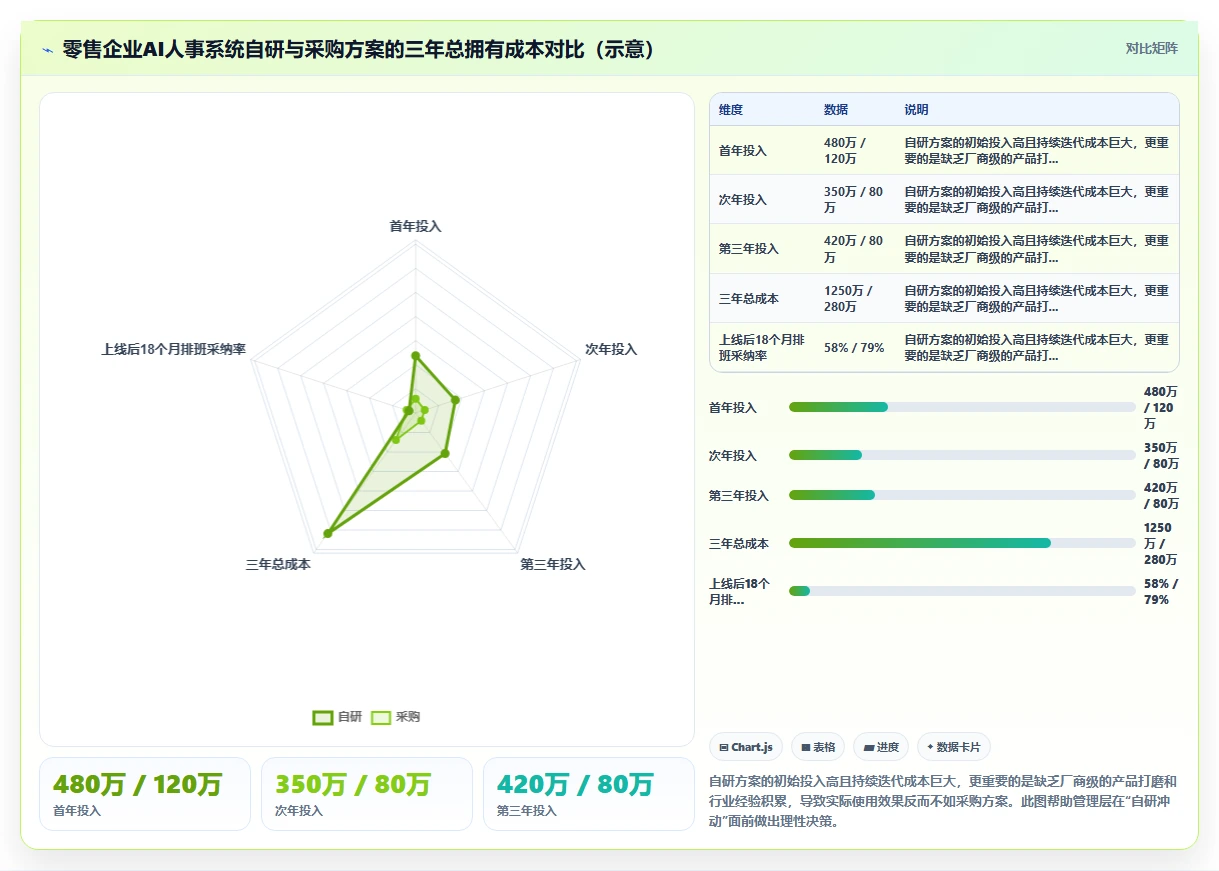The height and width of the screenshot is (871, 1219).
Task: Select the 表格 tag chip
Action: point(818,747)
